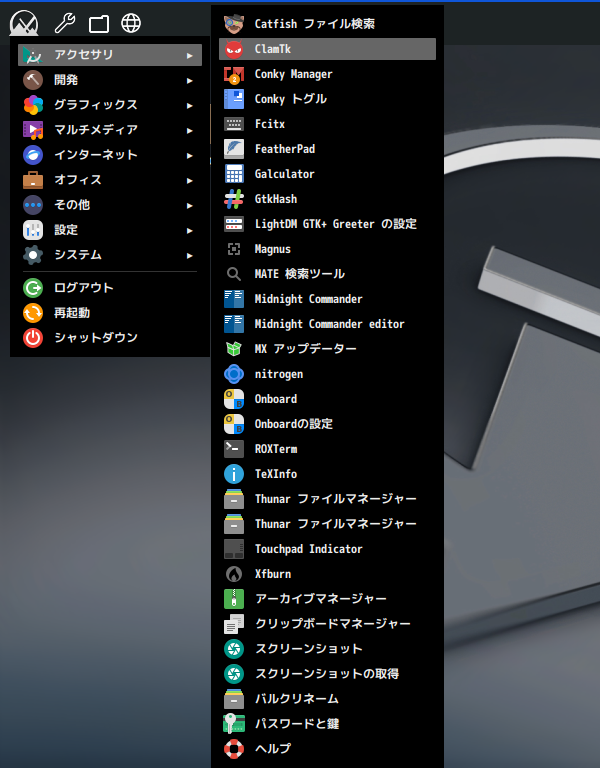Screen dimensions: 600x768
Task: Open the システム category
Action: tap(110, 255)
